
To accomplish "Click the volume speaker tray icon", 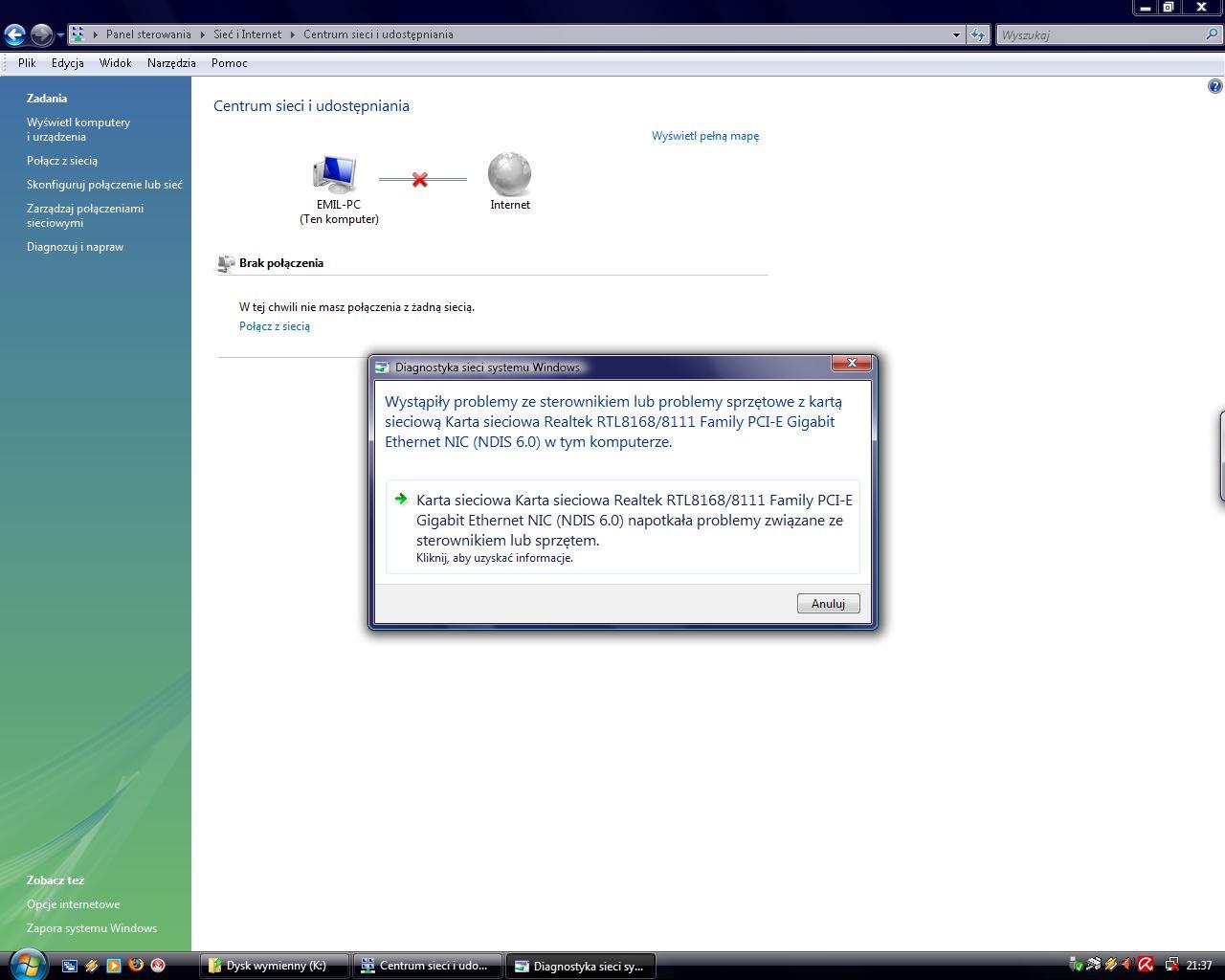I will pyautogui.click(x=1126, y=965).
